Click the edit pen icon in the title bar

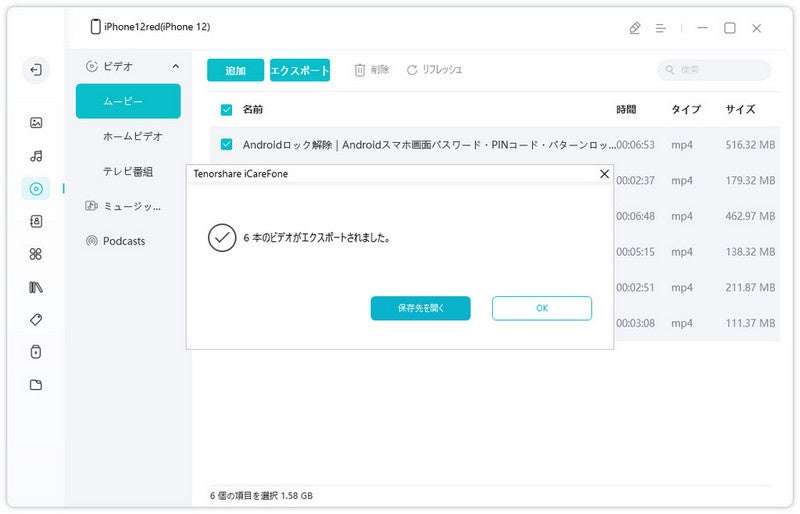pyautogui.click(x=635, y=28)
